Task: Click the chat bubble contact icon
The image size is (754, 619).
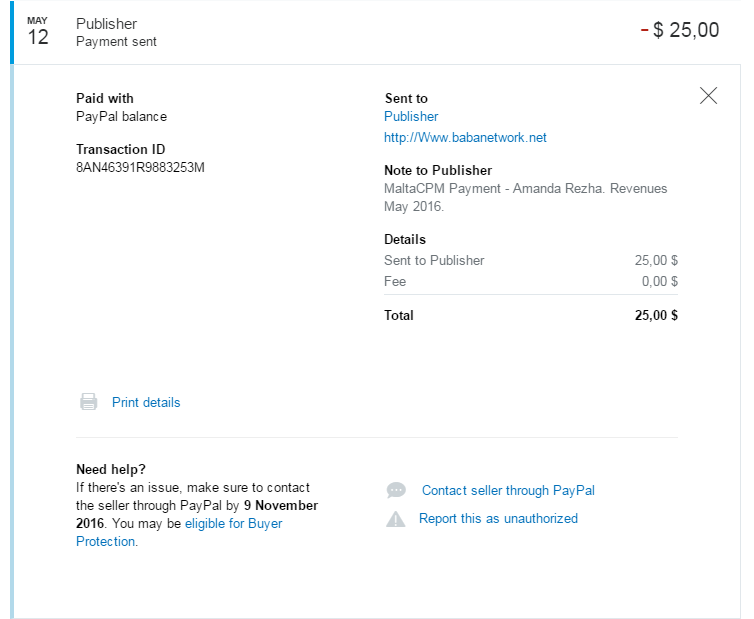Action: [x=396, y=491]
